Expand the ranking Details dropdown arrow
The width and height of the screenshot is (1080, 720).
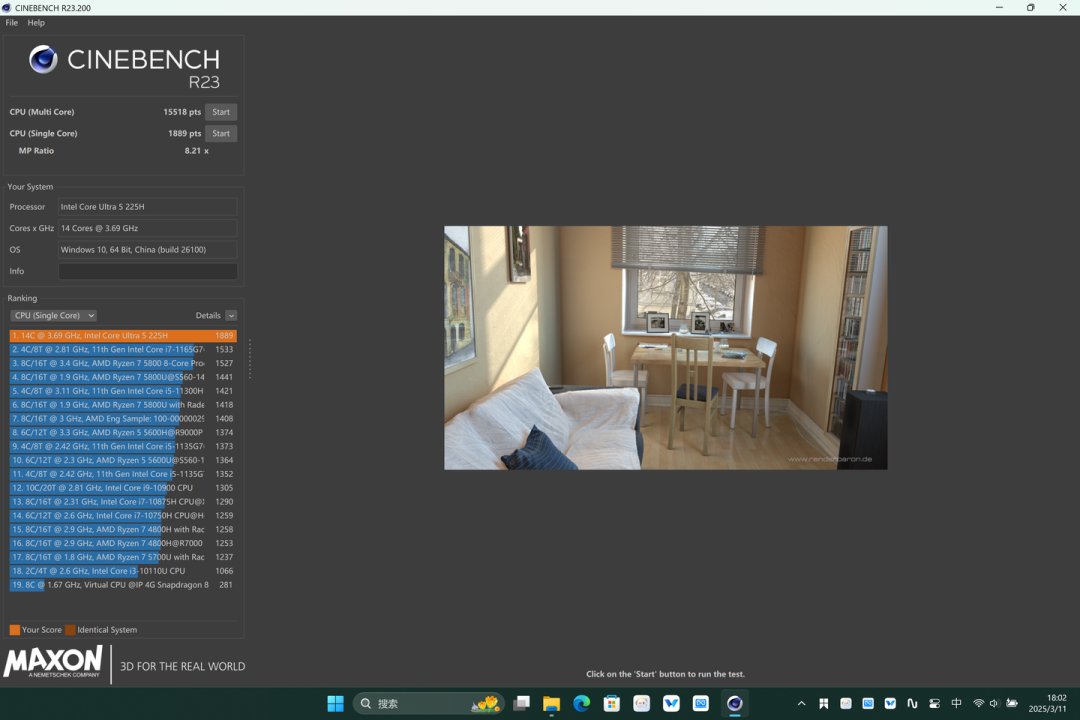click(231, 316)
